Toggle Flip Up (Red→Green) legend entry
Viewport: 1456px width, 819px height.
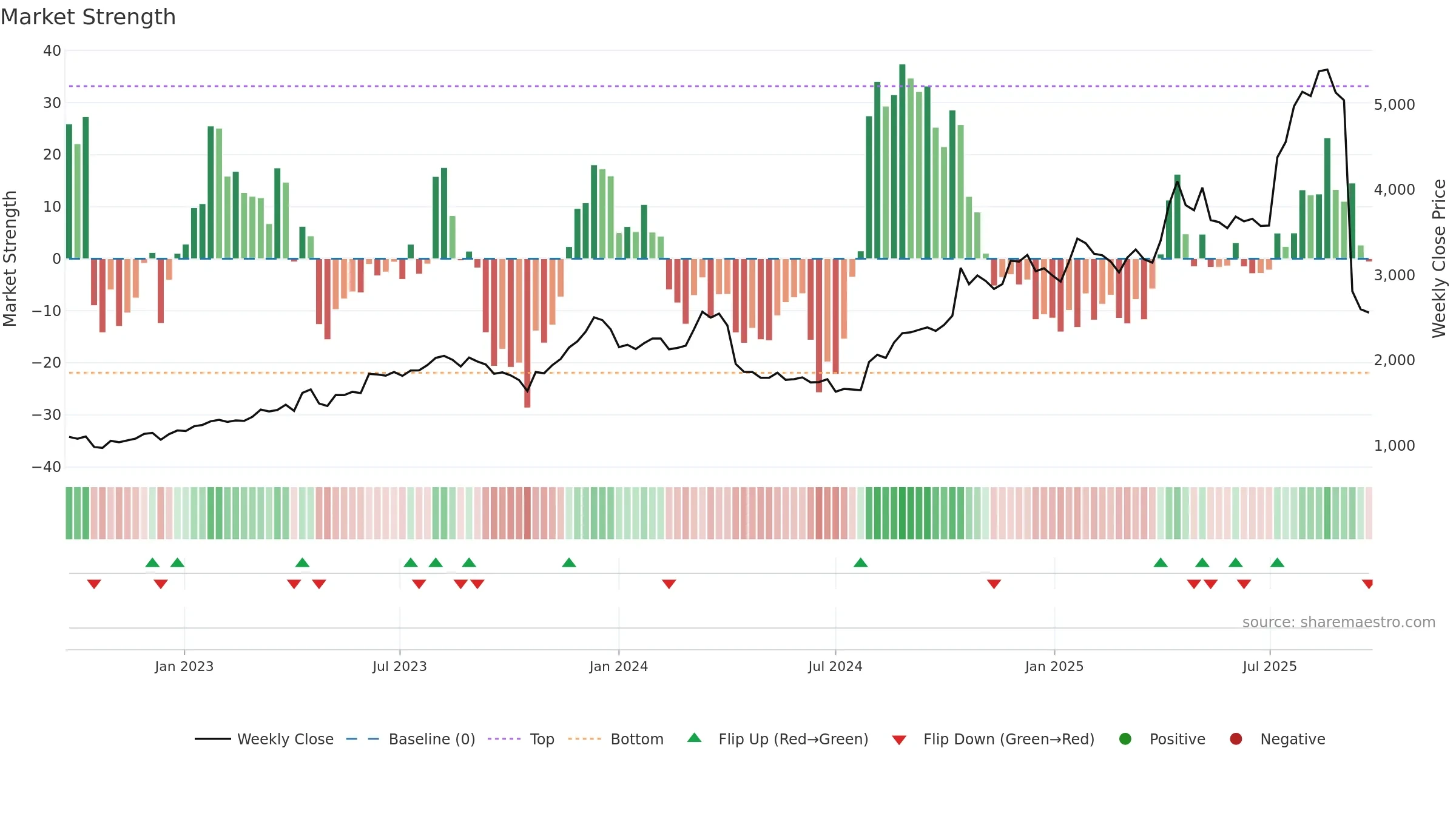778,739
